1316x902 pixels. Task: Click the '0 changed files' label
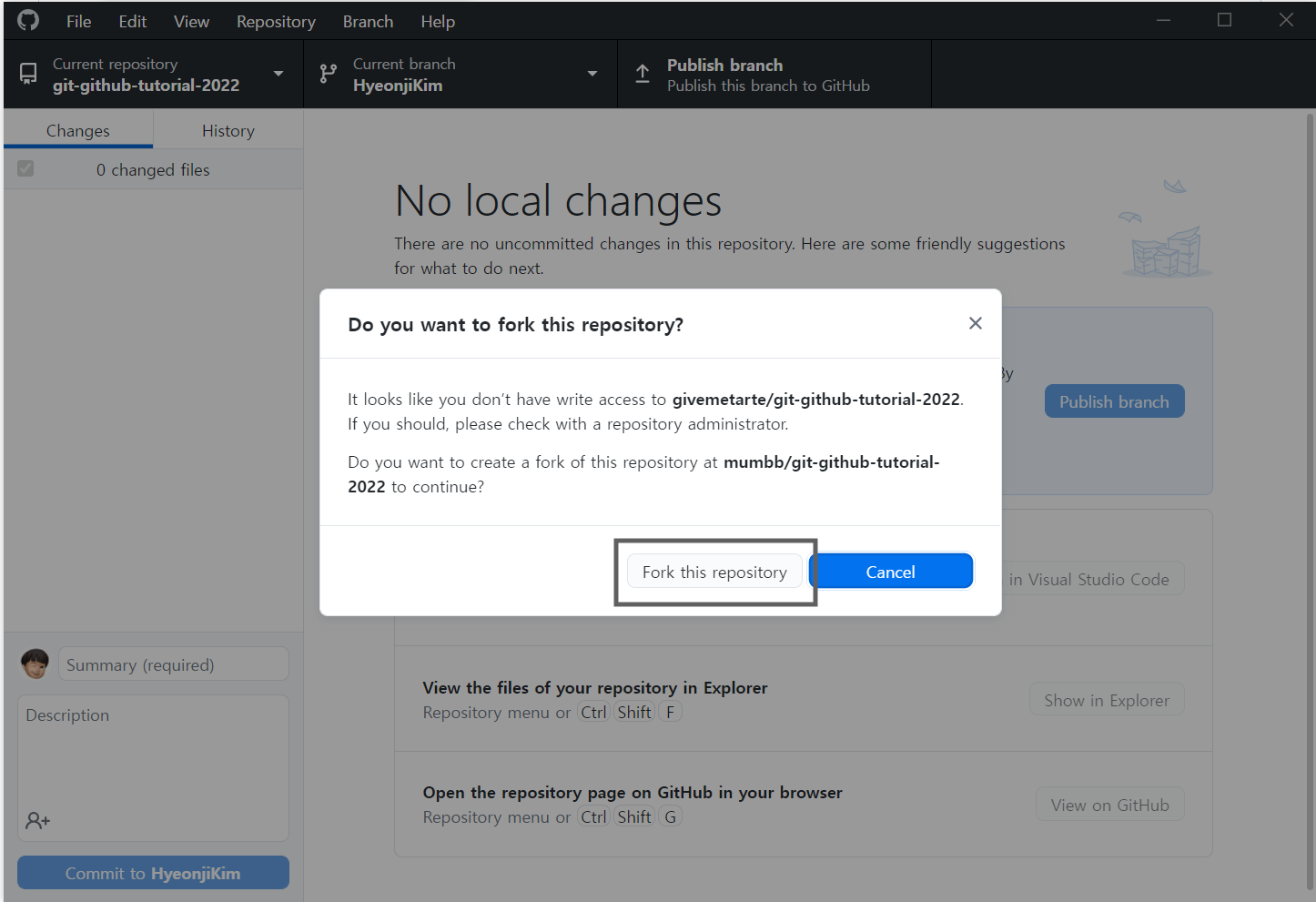(153, 170)
